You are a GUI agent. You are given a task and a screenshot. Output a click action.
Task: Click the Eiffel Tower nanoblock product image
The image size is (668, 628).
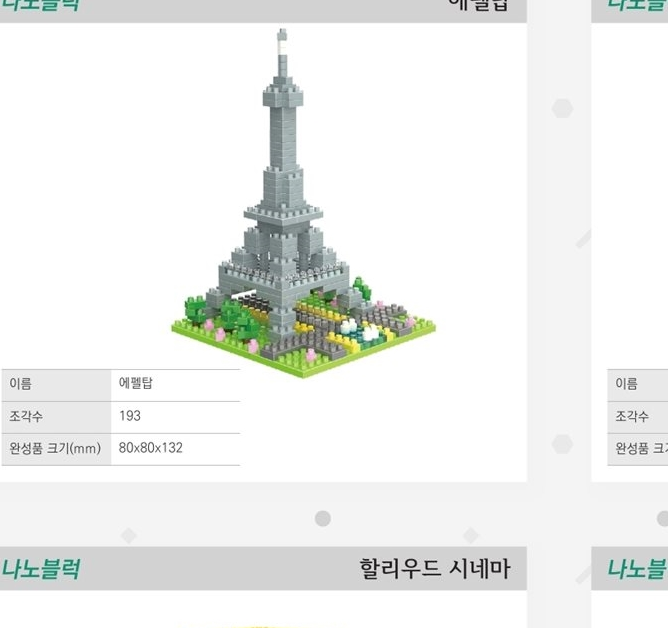tap(303, 204)
